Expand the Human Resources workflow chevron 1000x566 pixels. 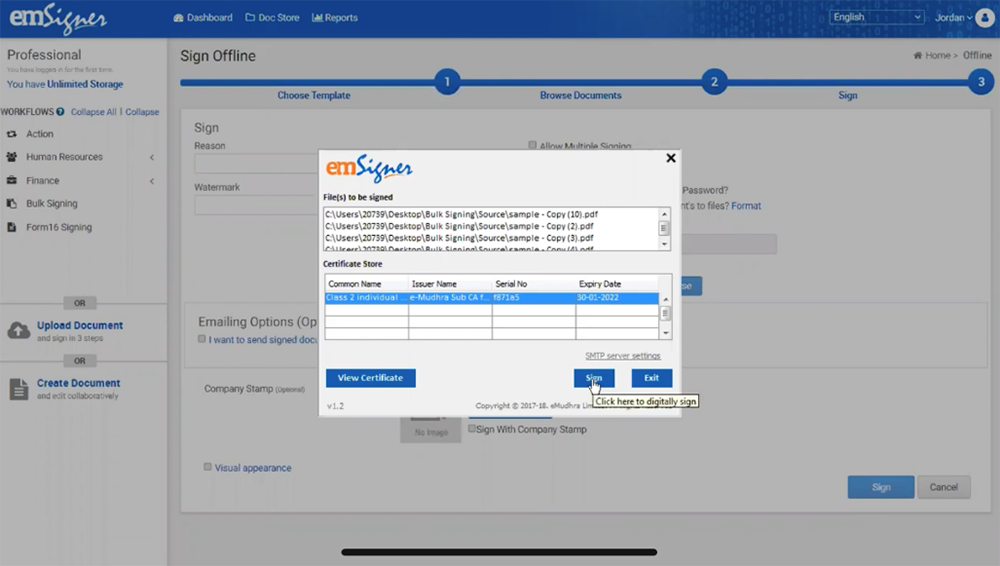pyautogui.click(x=152, y=157)
